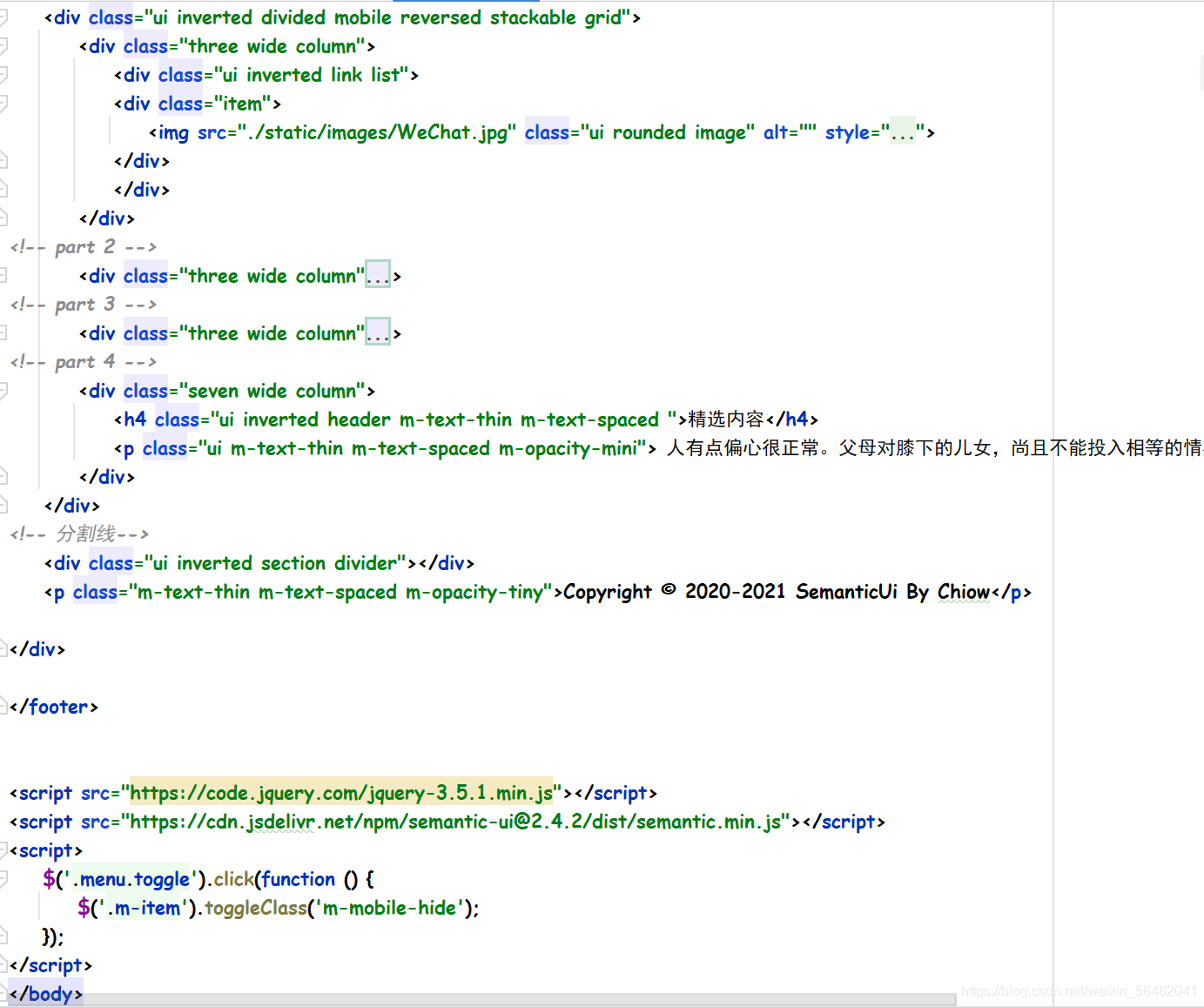Click the '<!-- part 2 -->' comment
Screen dimensions: 1204x1007
tap(84, 247)
